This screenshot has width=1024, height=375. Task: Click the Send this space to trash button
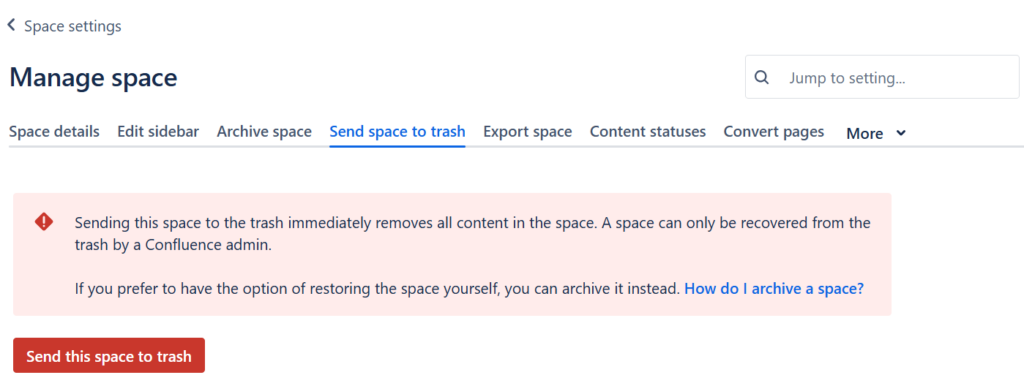click(x=109, y=356)
